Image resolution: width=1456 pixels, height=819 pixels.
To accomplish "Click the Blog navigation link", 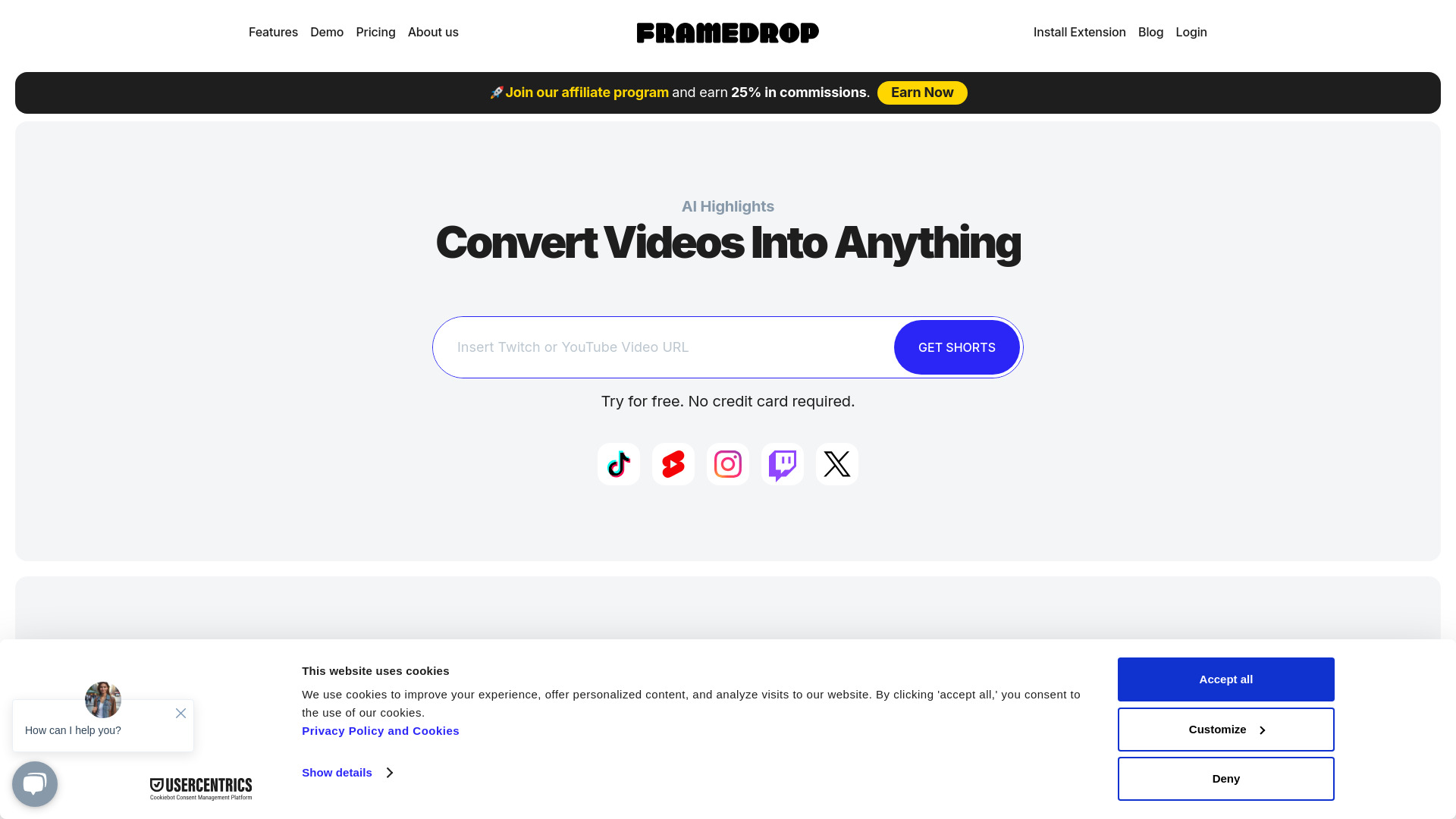I will 1150,32.
